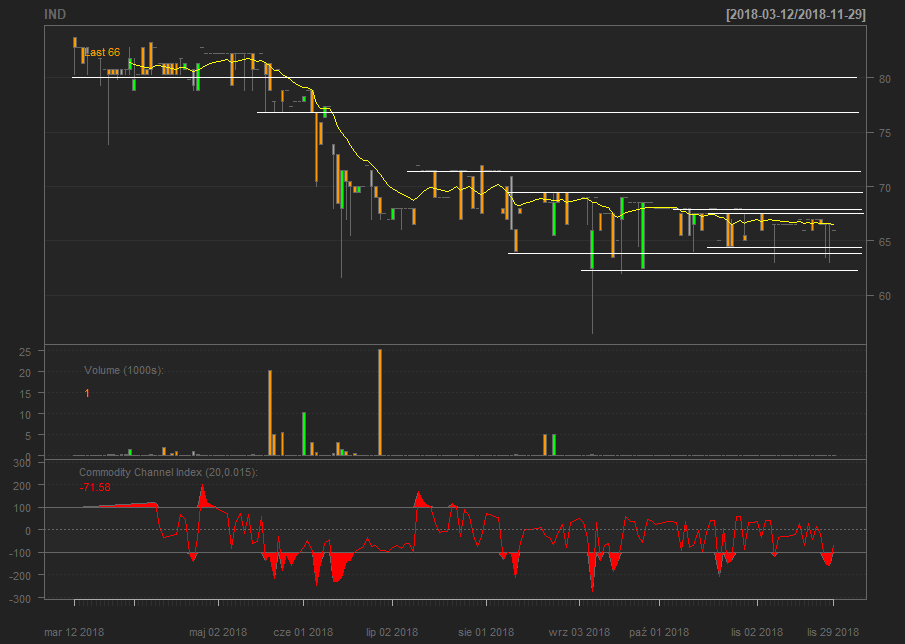Click the orange "Last 66" price label
Screen dimensions: 905x644
tap(102, 53)
